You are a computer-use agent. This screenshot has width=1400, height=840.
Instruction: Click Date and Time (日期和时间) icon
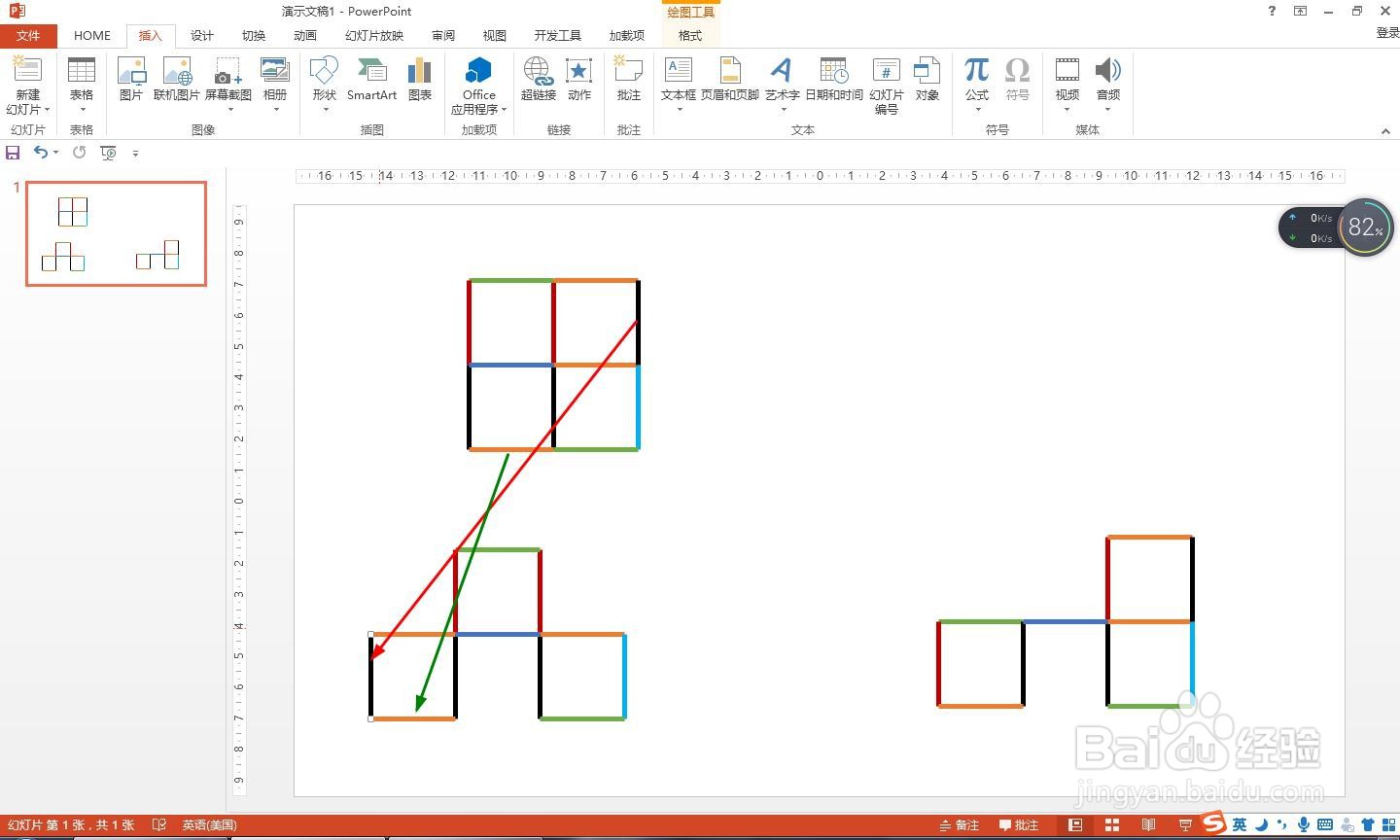[x=833, y=70]
